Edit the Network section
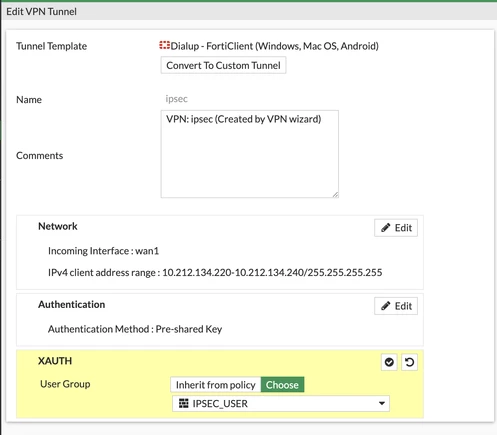Screen dimensions: 497x435 click(x=396, y=228)
